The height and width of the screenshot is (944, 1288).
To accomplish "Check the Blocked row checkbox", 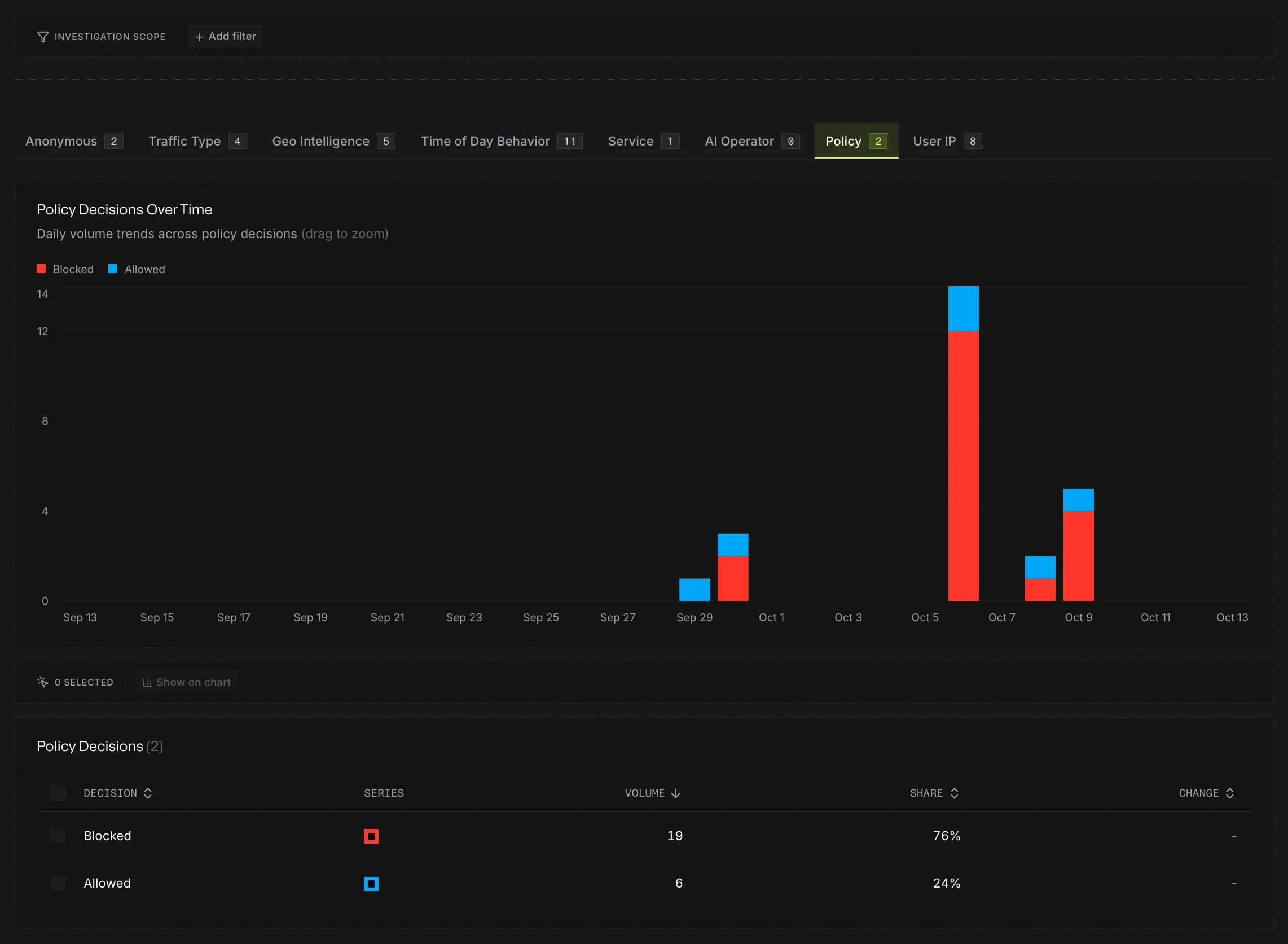I will [x=58, y=836].
